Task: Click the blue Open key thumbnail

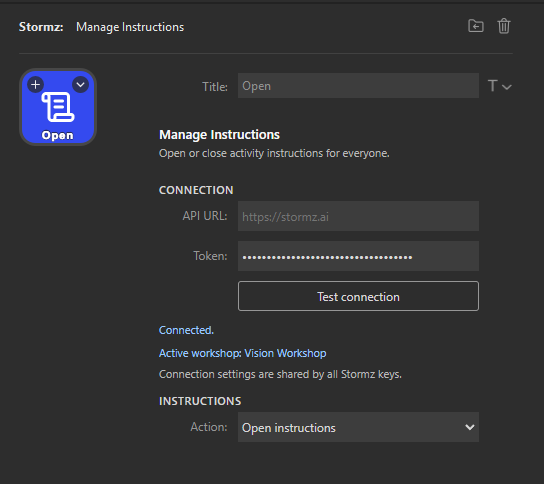Action: tap(58, 107)
